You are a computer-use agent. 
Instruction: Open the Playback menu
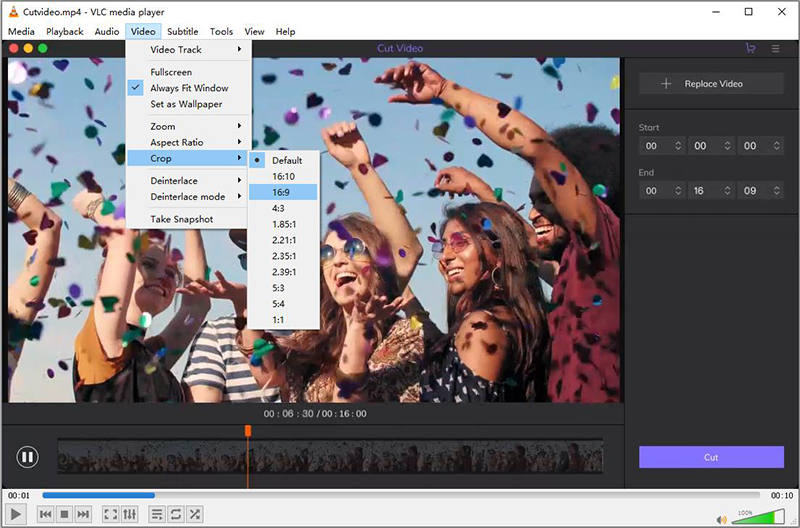[x=65, y=32]
